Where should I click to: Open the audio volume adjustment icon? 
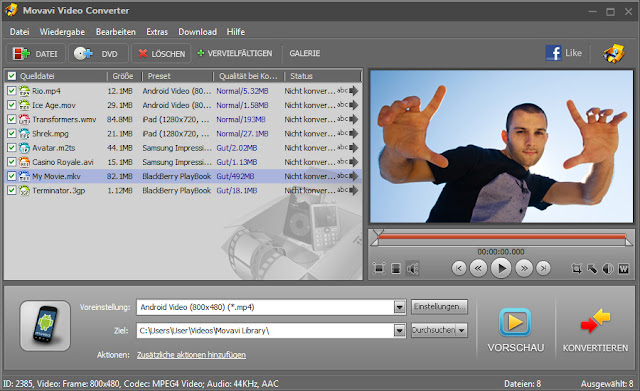608,269
